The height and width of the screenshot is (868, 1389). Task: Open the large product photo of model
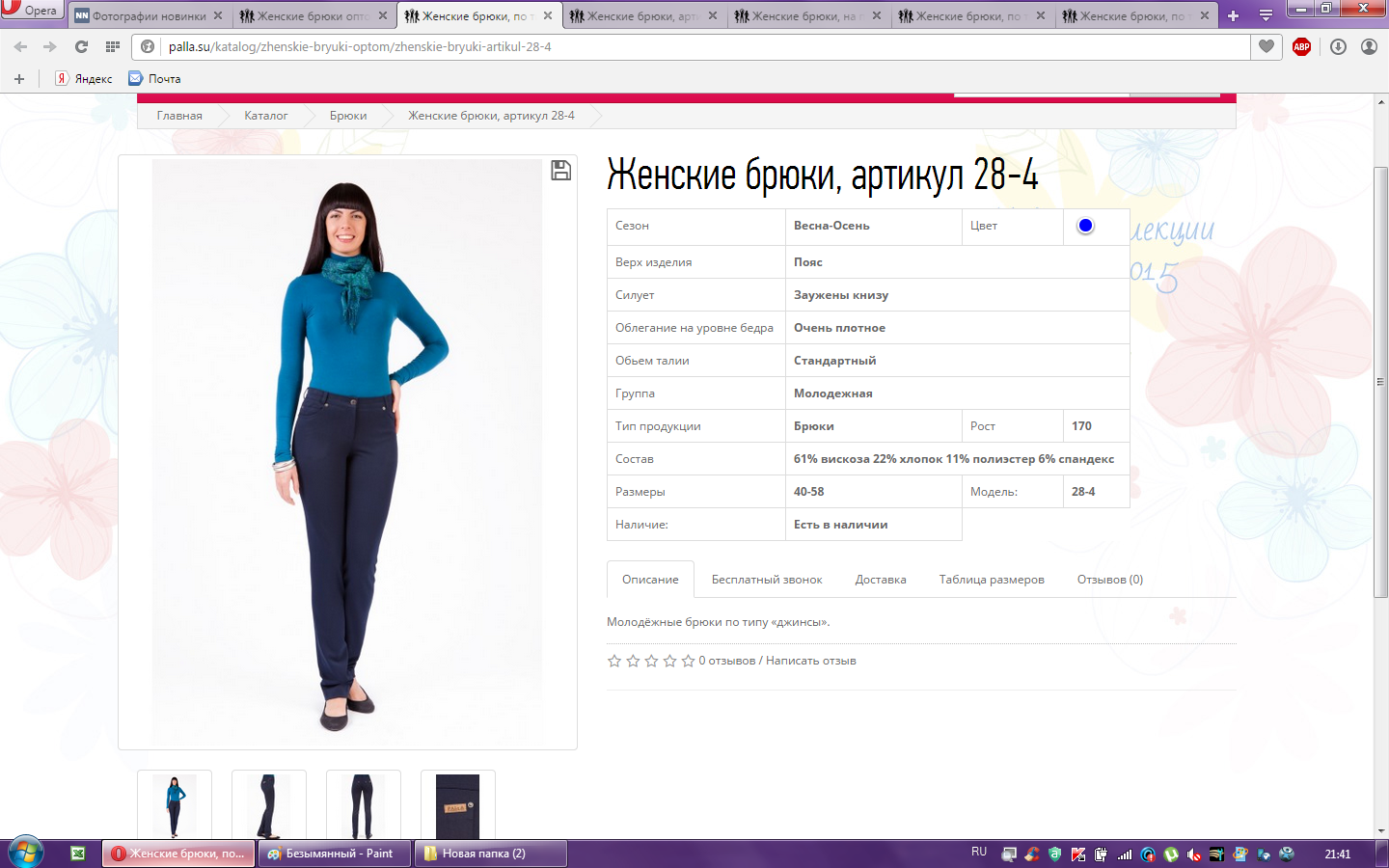347,452
